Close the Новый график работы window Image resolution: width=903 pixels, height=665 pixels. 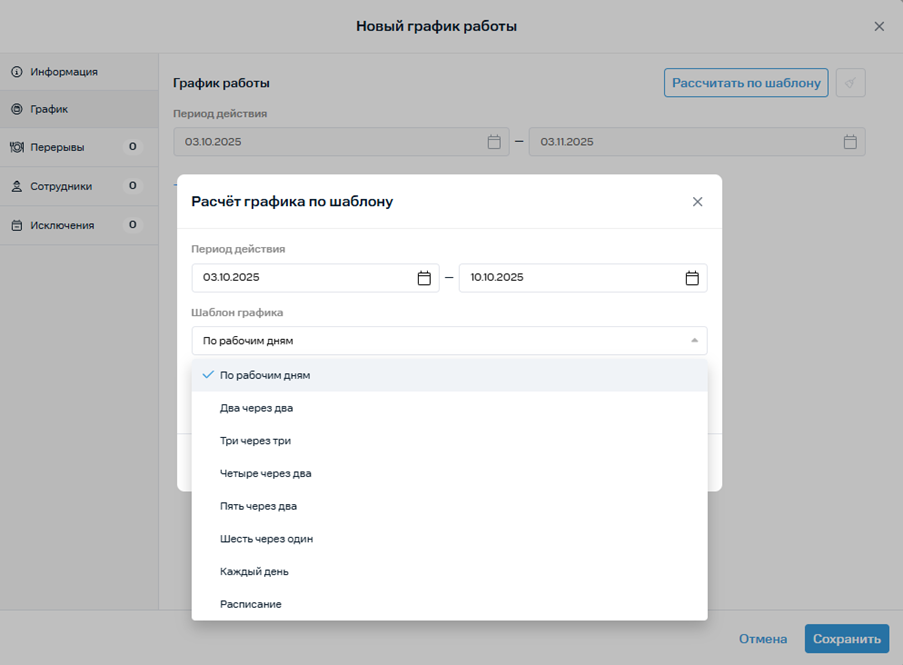[x=879, y=27]
